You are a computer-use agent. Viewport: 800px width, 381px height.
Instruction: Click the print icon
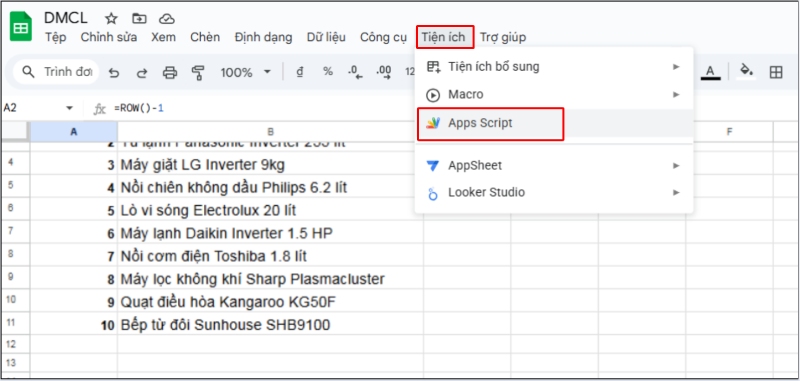pyautogui.click(x=170, y=73)
